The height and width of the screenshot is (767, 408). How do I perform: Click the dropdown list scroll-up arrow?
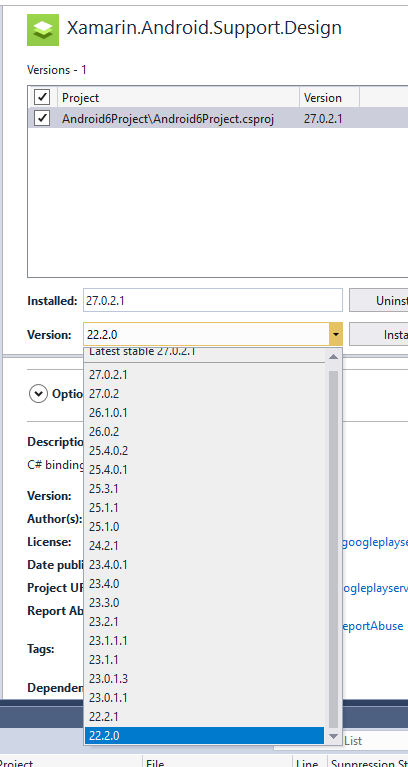tap(333, 357)
